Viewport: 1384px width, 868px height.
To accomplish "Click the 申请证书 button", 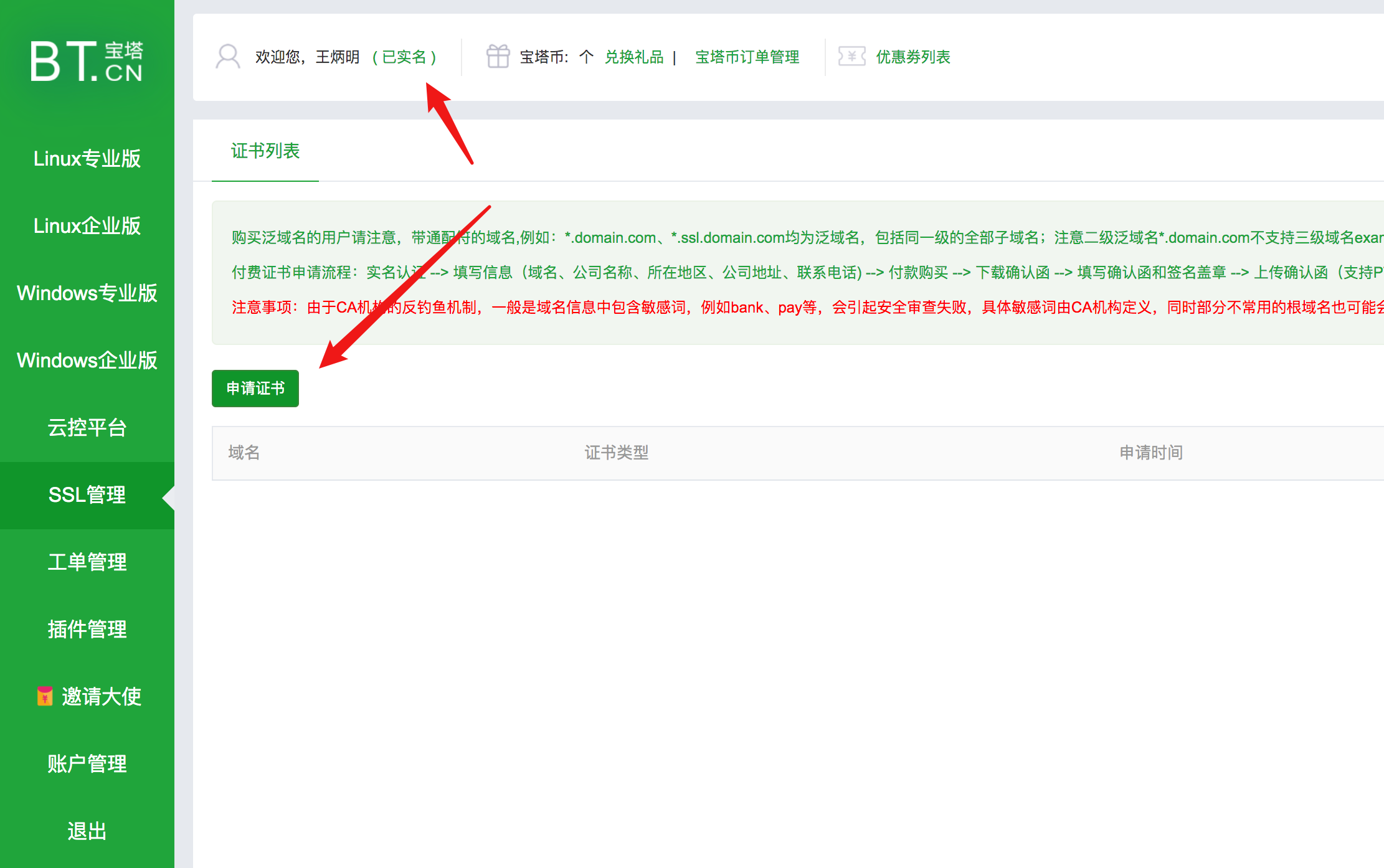I will (255, 388).
